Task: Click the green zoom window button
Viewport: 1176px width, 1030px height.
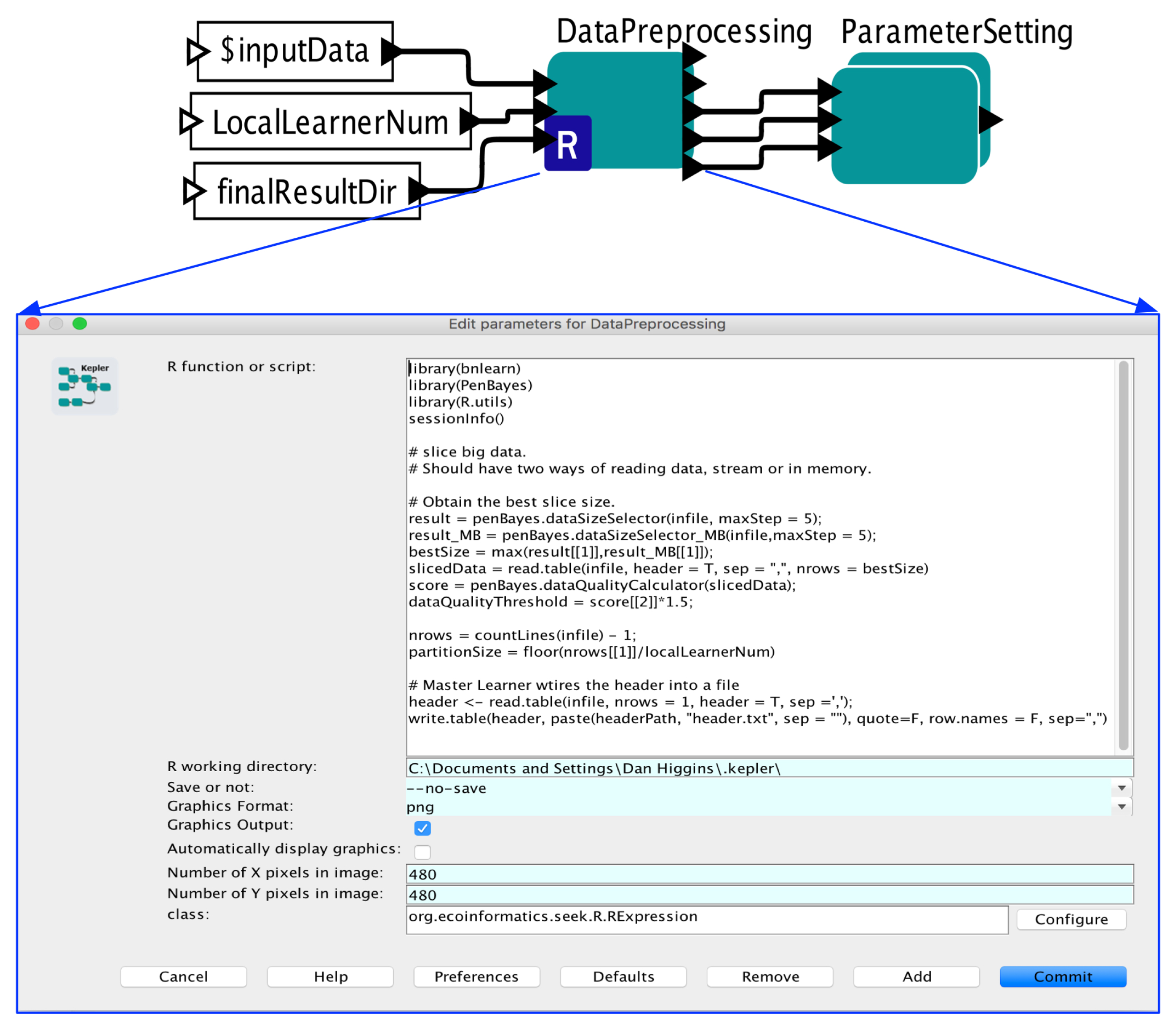Action: click(x=80, y=323)
